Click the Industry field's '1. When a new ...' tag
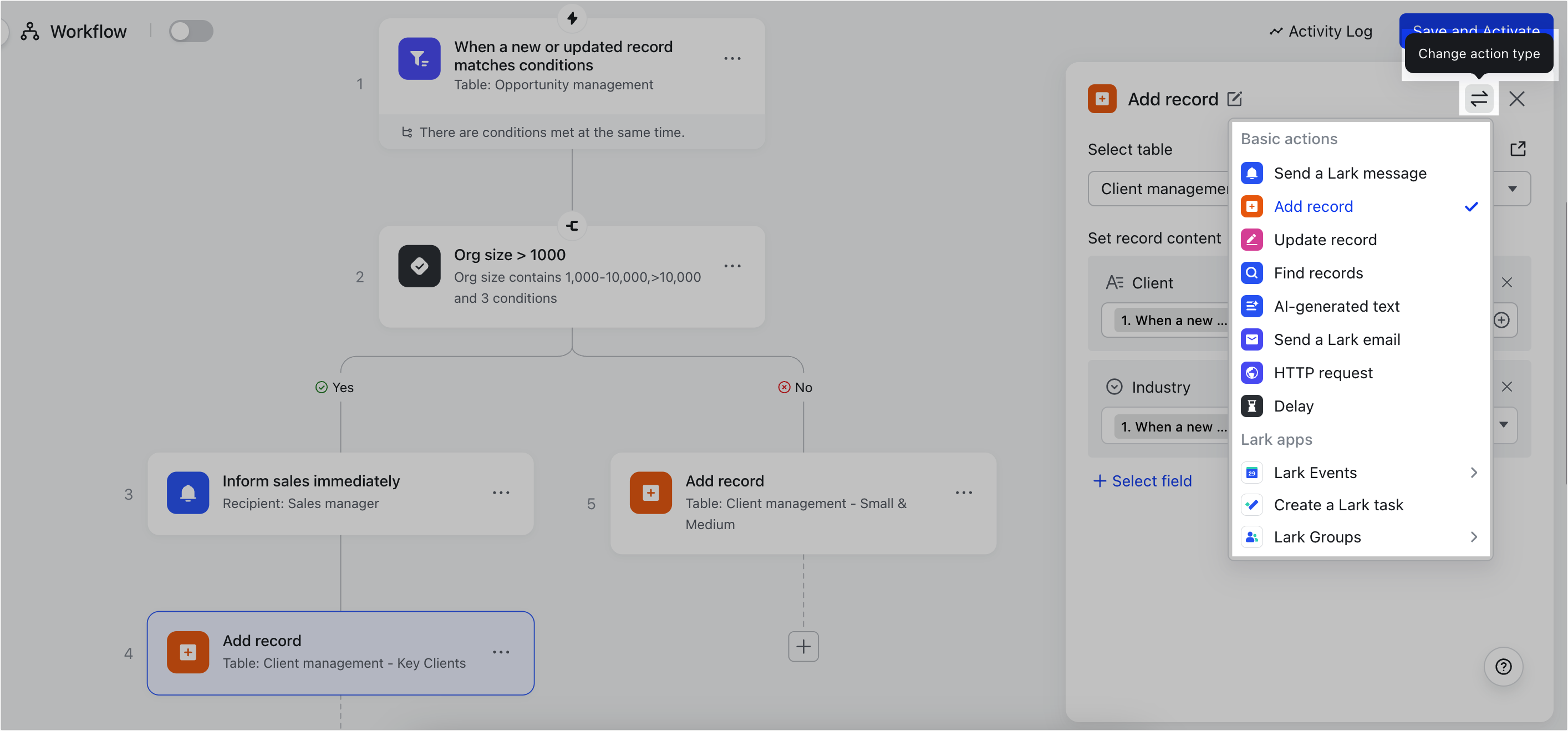Screen dimensions: 1568x731 pos(1172,427)
